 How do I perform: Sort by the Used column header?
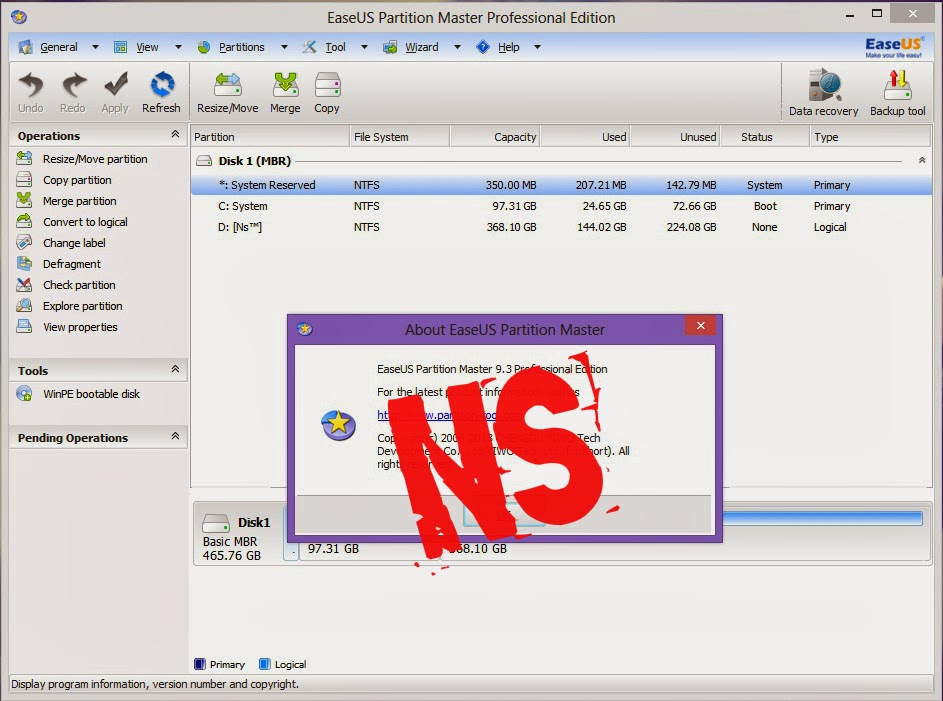click(585, 137)
